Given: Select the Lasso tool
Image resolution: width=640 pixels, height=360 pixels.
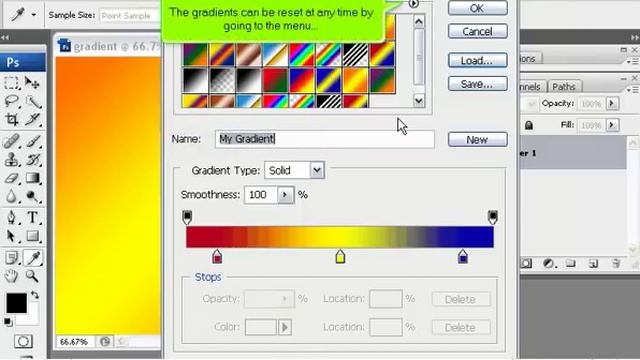Looking at the screenshot, I should pos(11,101).
